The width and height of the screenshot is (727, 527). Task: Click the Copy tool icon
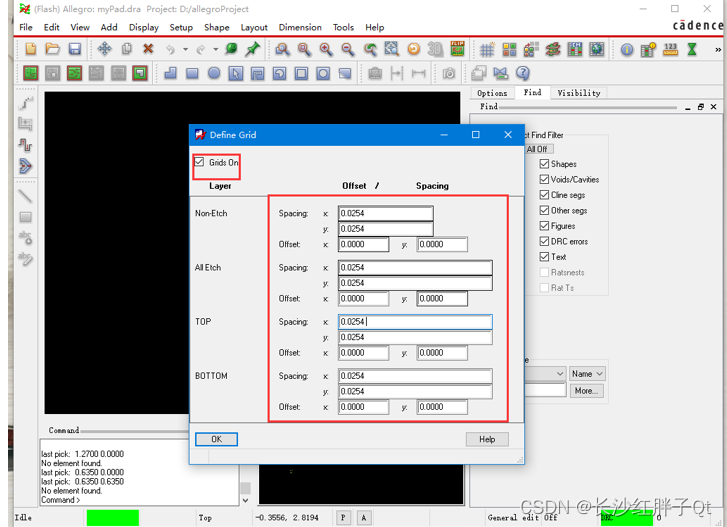[126, 49]
